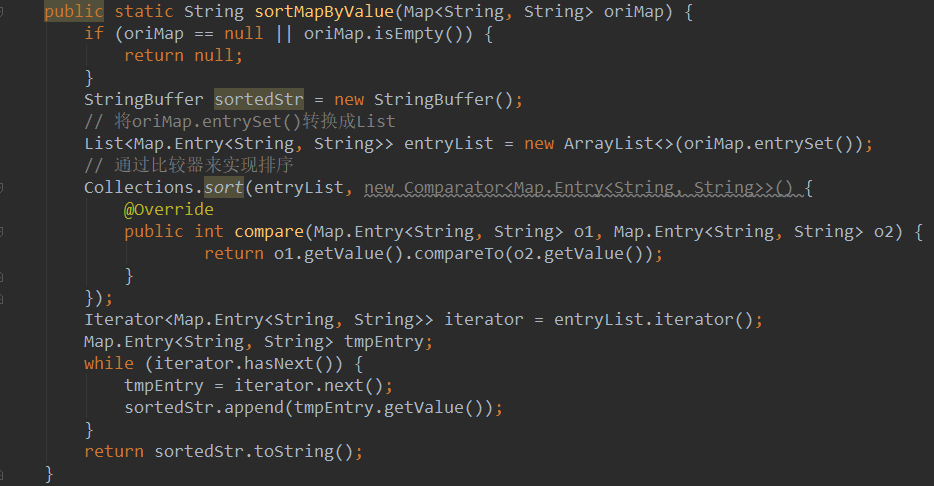Screen dimensions: 934x486
Task: Click the if keyword
Action: [94, 33]
